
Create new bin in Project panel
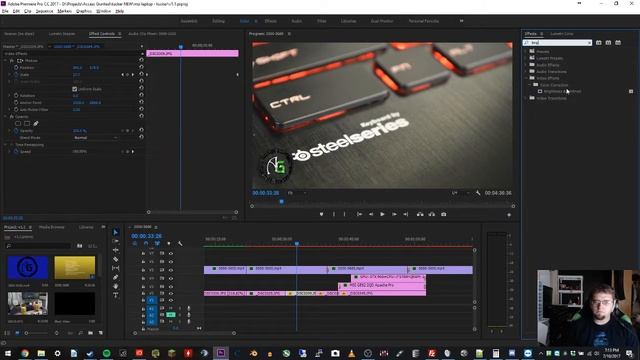pos(91,333)
